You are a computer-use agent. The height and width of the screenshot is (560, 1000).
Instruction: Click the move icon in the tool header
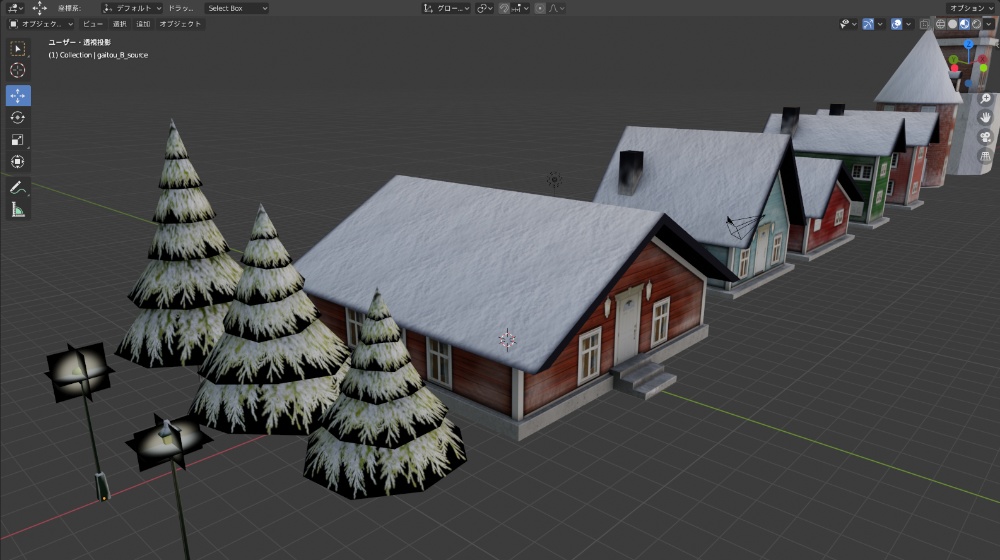click(40, 8)
